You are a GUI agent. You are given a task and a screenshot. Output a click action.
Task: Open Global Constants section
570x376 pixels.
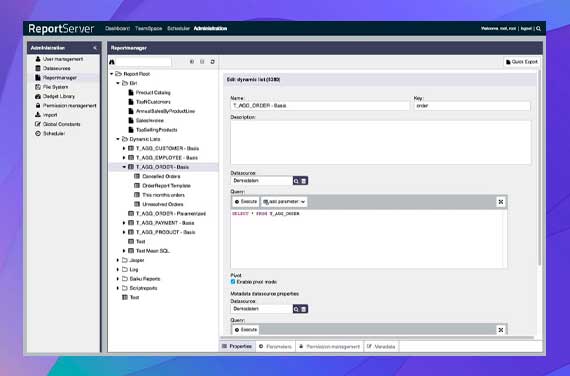coord(61,124)
